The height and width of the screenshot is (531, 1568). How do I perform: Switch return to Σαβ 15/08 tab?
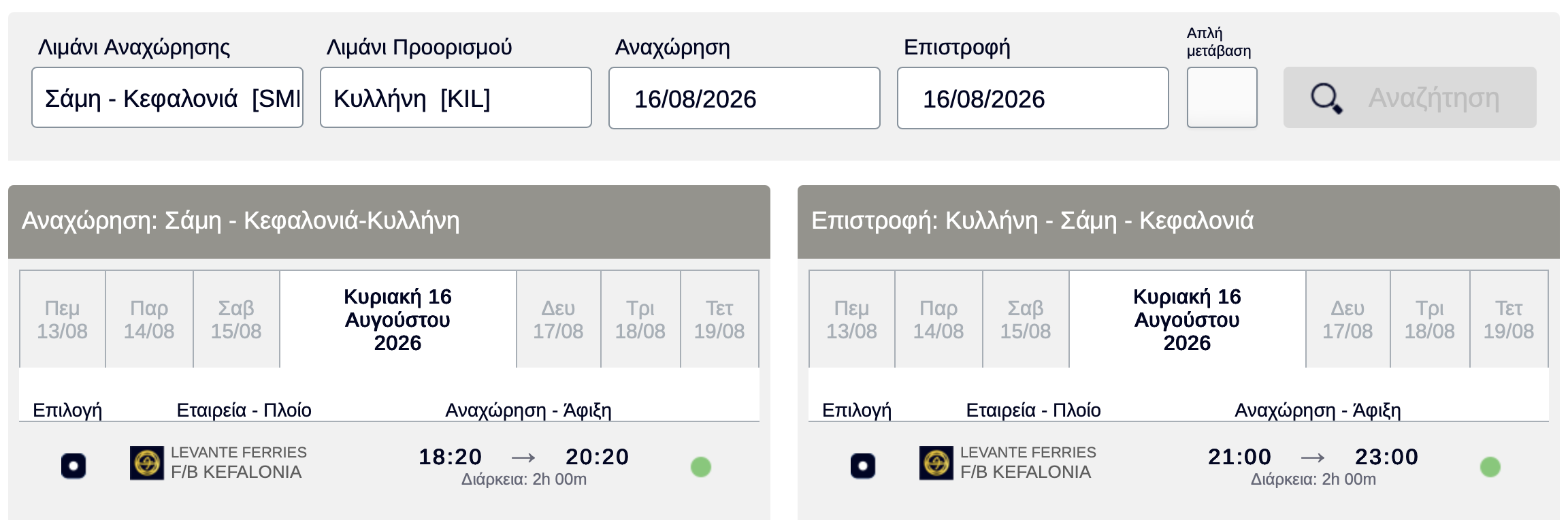[1026, 319]
